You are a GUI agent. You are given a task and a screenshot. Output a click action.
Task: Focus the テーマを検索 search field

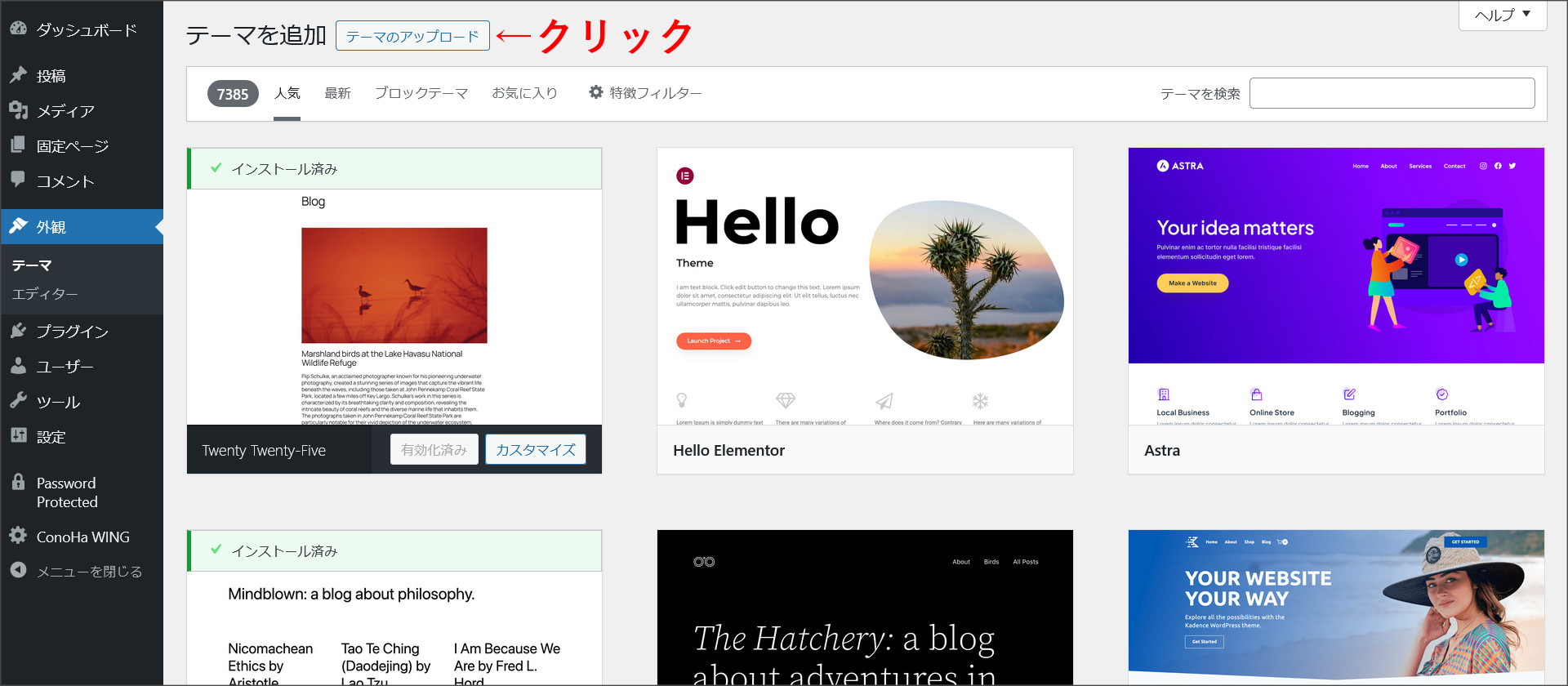1392,93
